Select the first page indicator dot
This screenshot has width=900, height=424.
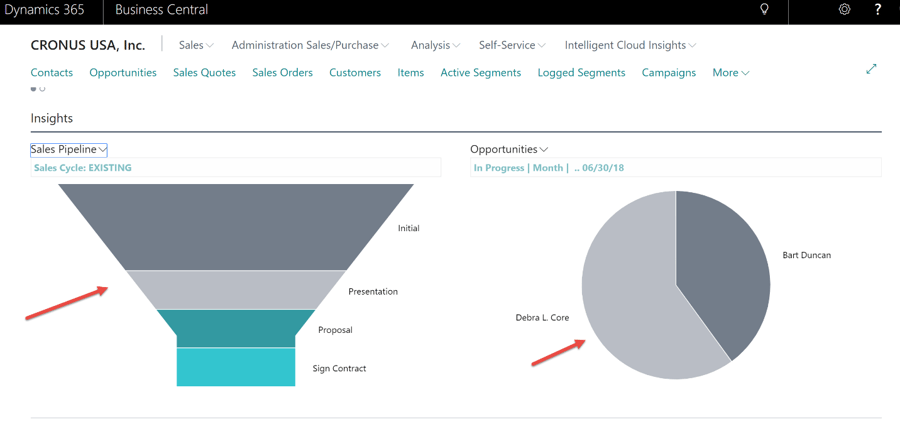click(33, 89)
